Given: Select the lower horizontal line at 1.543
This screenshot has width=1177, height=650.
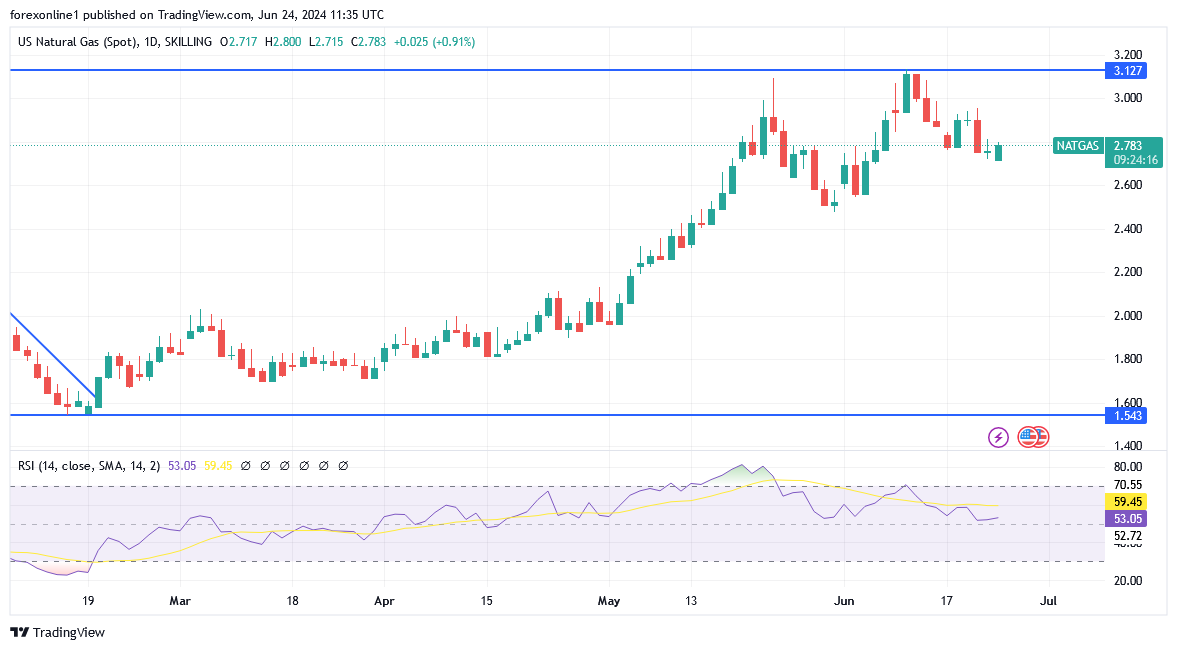Looking at the screenshot, I should pyautogui.click(x=500, y=414).
